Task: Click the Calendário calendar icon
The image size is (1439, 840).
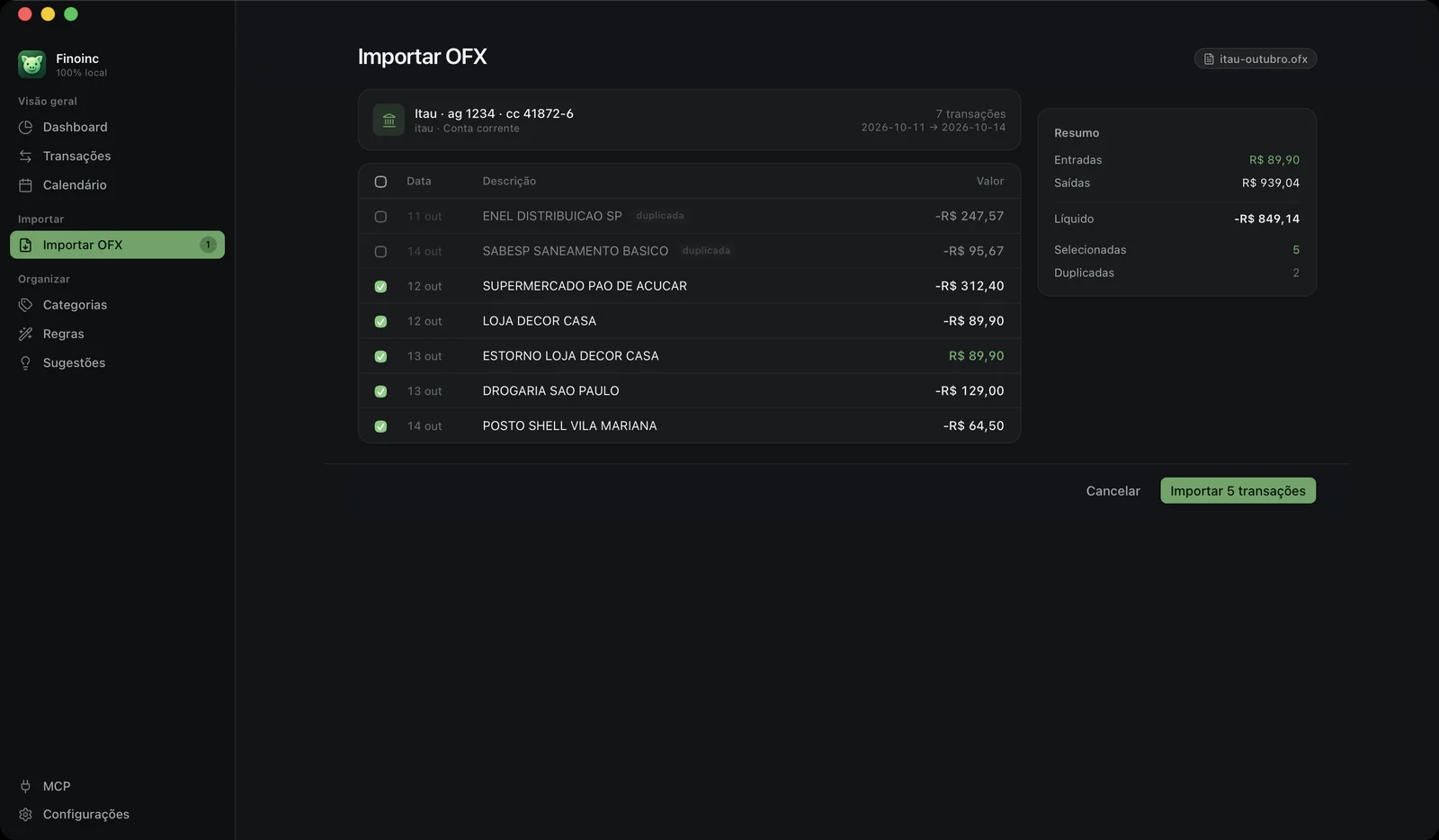Action: pos(25,185)
